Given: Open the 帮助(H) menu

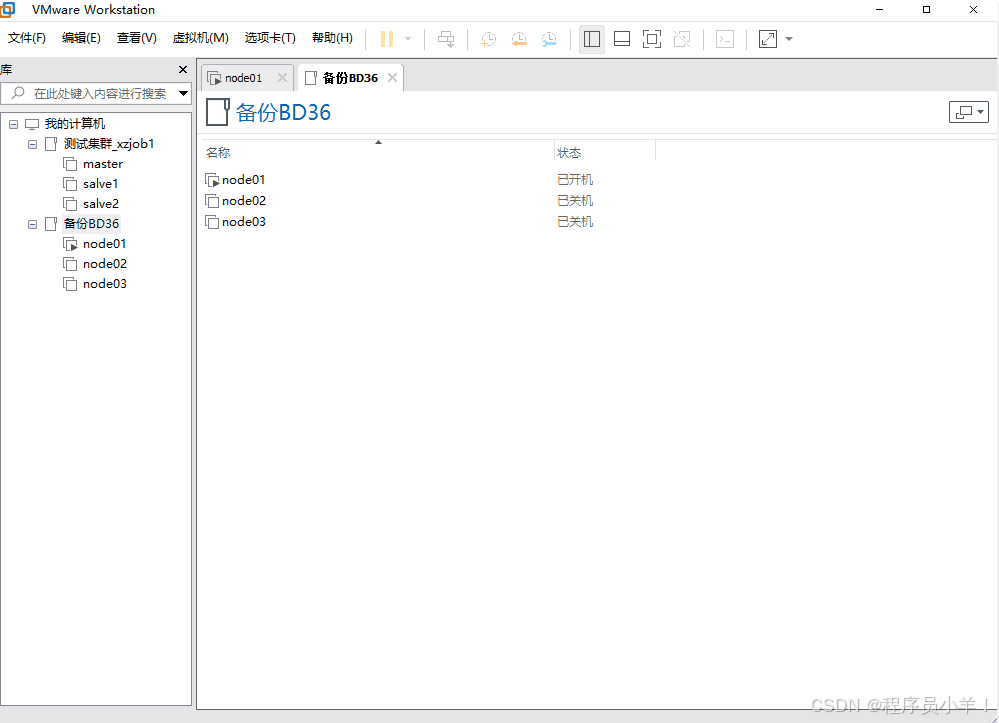Looking at the screenshot, I should [332, 38].
